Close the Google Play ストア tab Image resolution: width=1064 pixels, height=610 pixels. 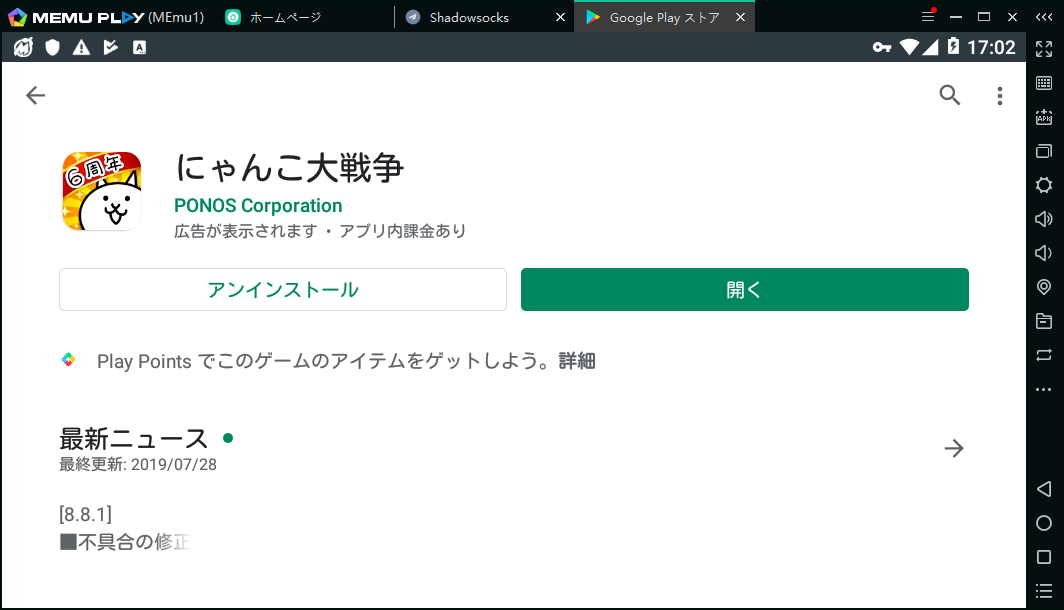pyautogui.click(x=740, y=17)
